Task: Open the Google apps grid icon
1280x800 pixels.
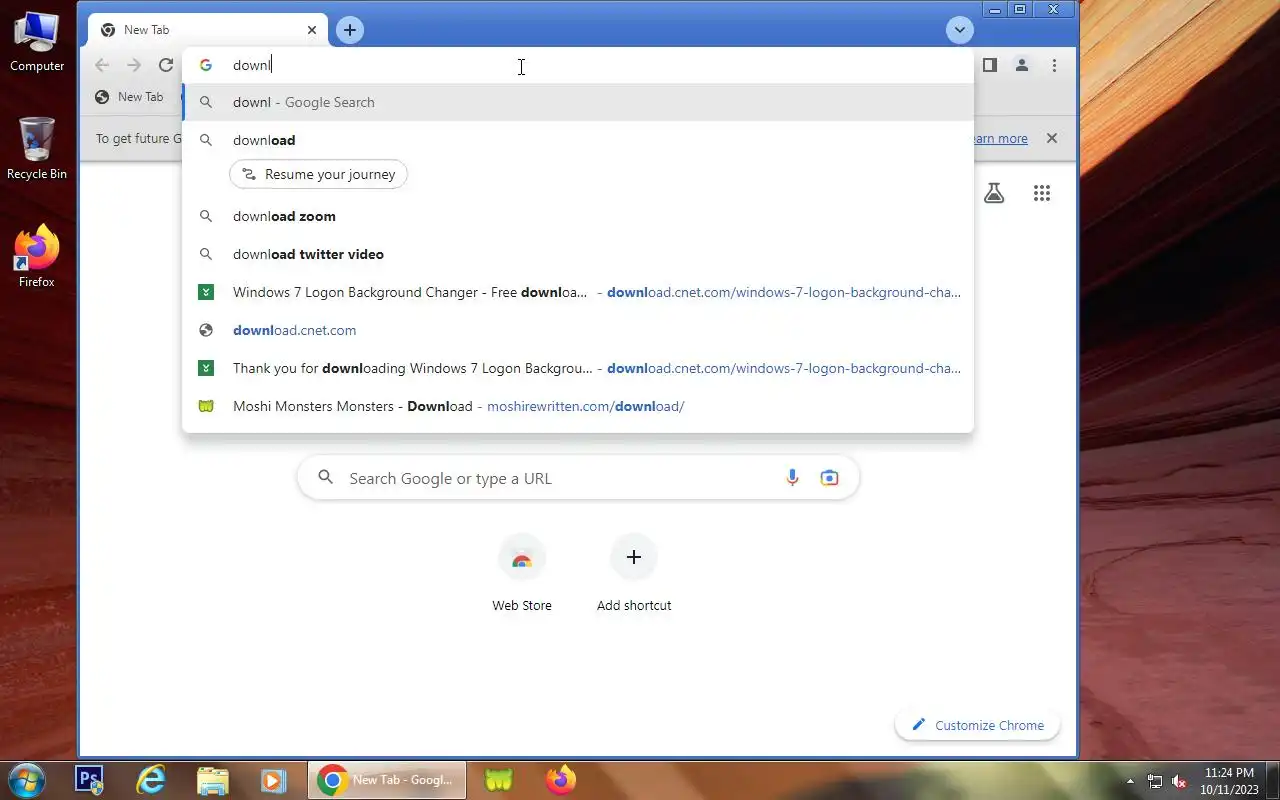Action: click(1042, 193)
